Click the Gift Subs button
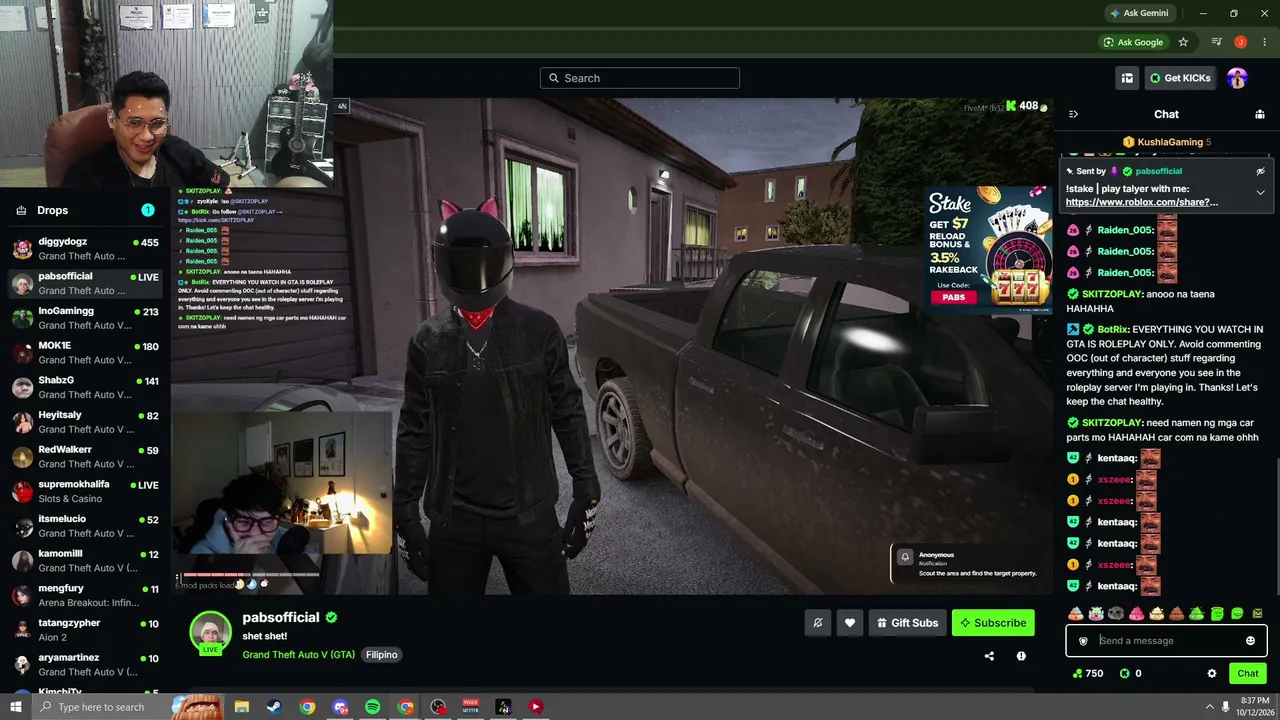 907,623
